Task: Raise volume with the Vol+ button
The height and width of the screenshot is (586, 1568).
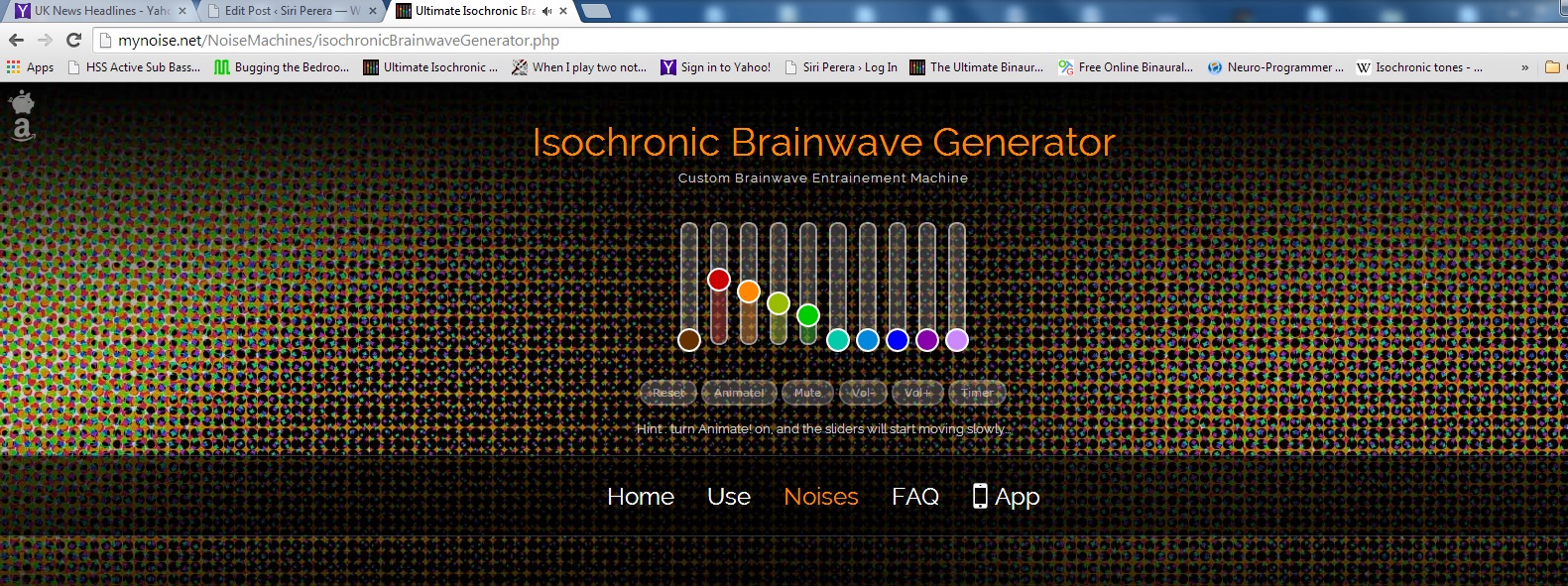Action: click(917, 393)
